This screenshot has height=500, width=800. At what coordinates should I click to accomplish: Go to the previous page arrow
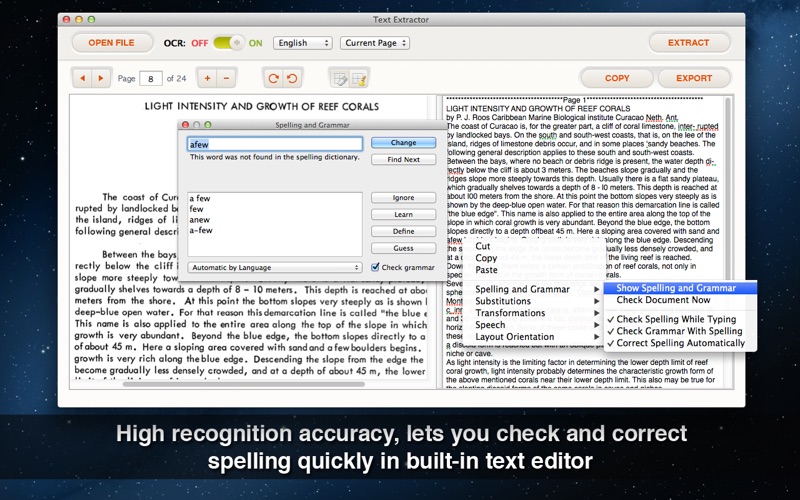[x=82, y=78]
